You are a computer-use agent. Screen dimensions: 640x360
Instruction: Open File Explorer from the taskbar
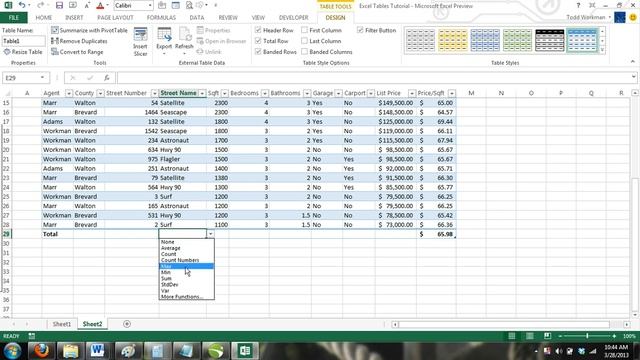click(x=70, y=351)
